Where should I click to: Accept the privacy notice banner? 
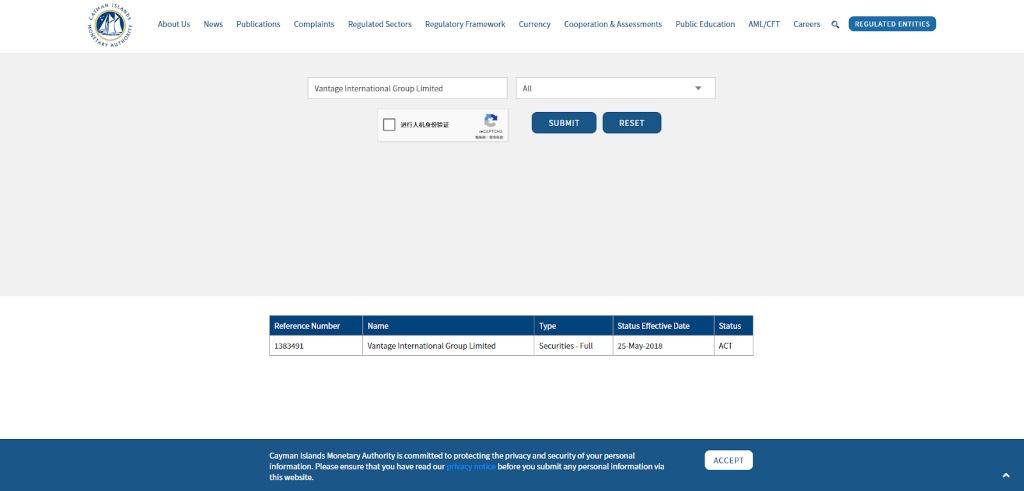tap(728, 460)
